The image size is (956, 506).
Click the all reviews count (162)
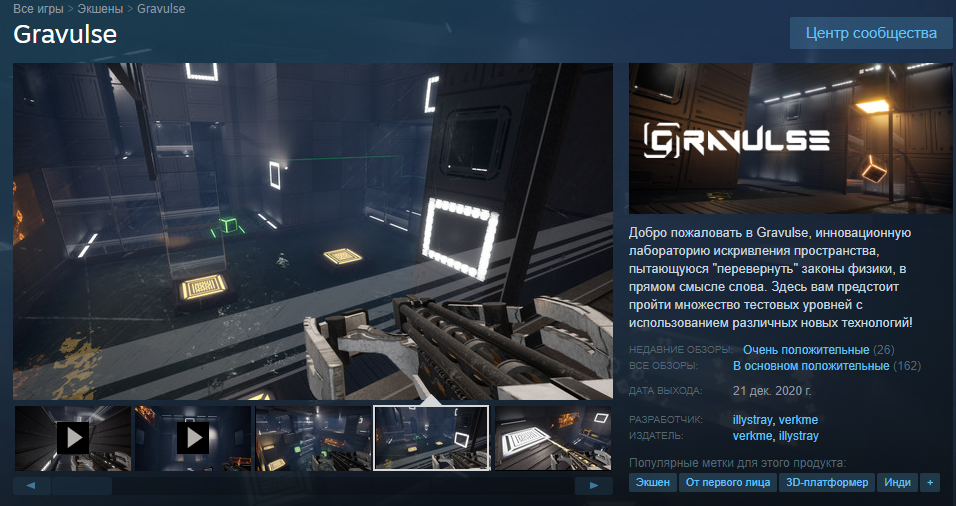907,366
